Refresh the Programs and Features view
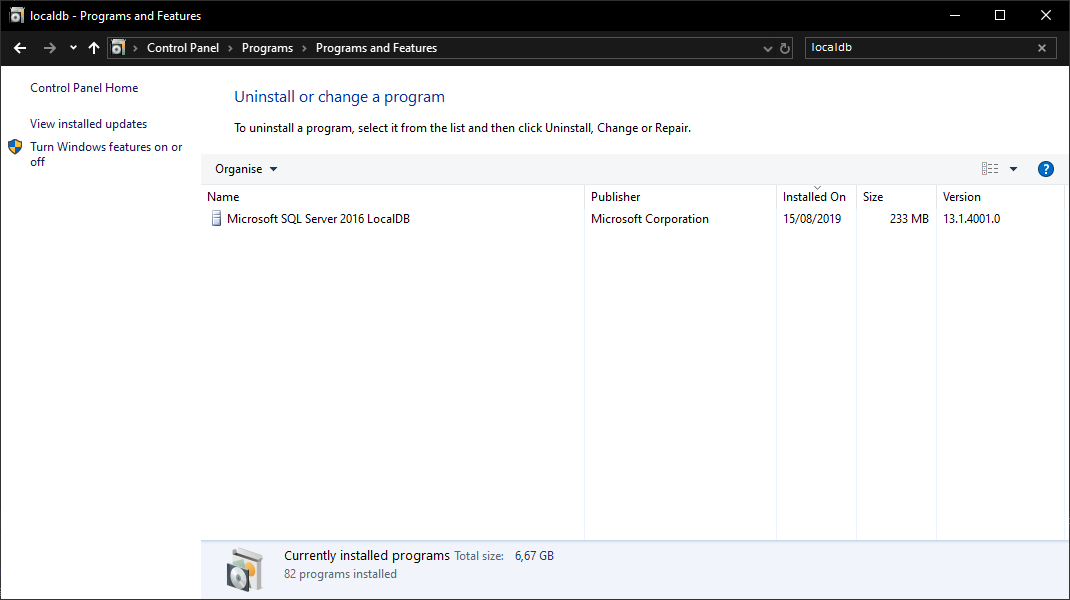Screen dimensions: 1070x600 point(785,48)
